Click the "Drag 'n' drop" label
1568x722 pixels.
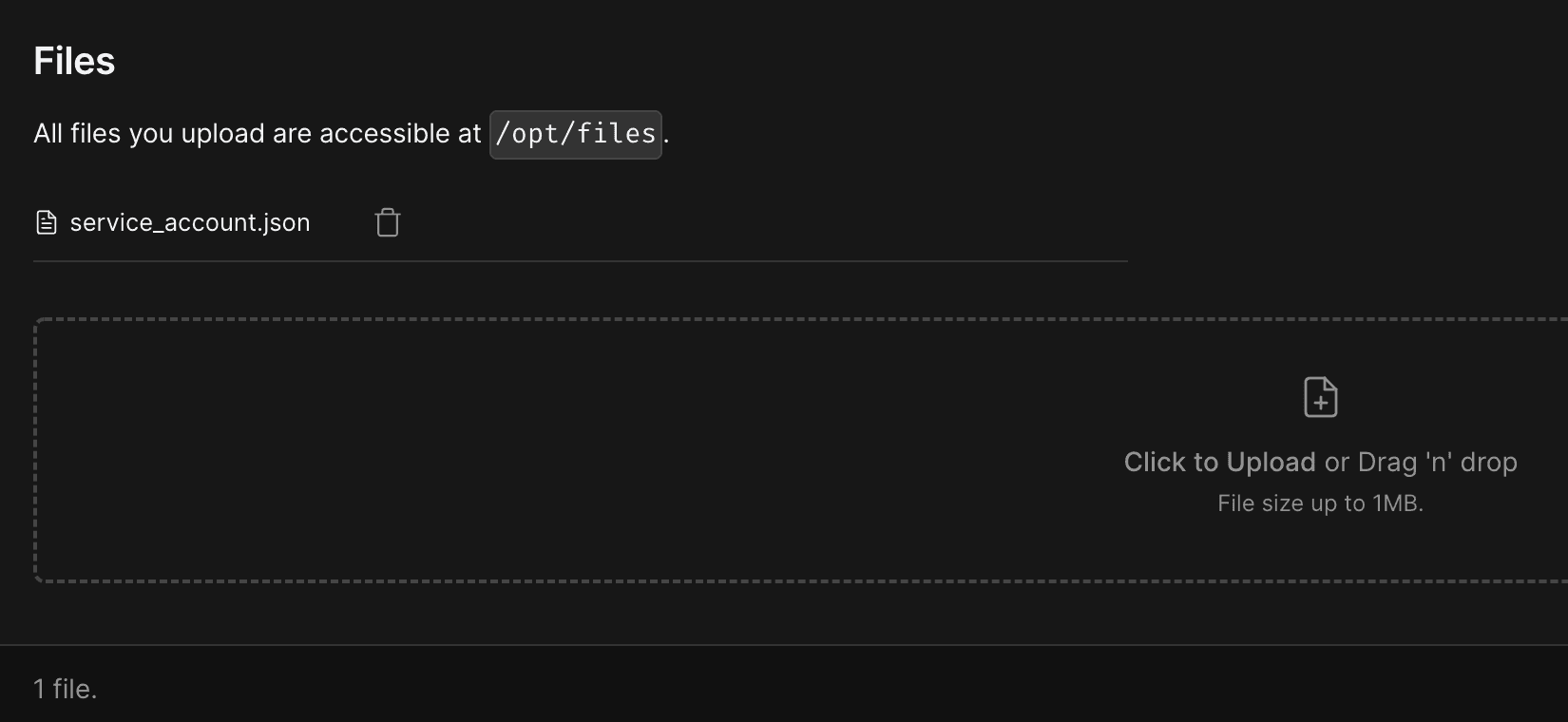[1437, 462]
